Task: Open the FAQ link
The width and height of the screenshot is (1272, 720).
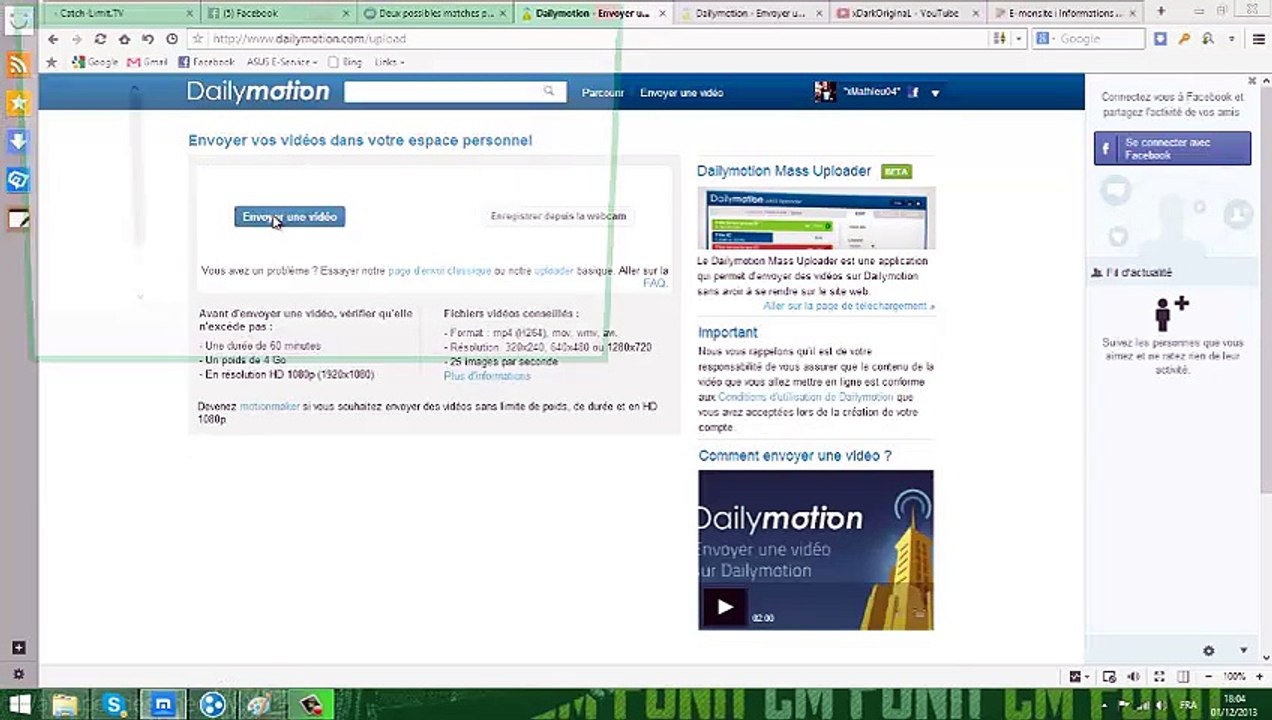Action: (655, 283)
